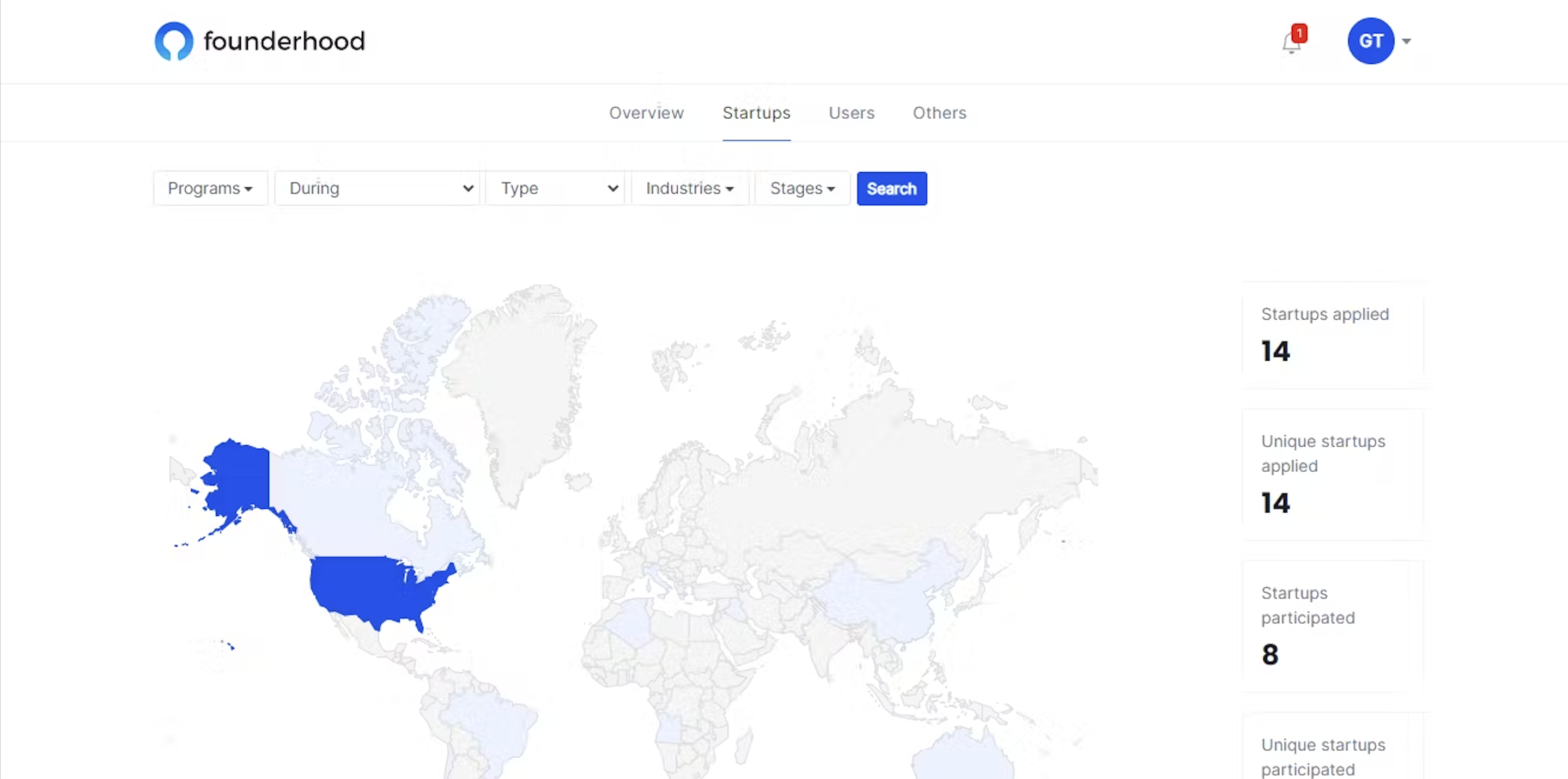This screenshot has height=779, width=1568.
Task: Click the Startups applied card
Action: (1332, 333)
